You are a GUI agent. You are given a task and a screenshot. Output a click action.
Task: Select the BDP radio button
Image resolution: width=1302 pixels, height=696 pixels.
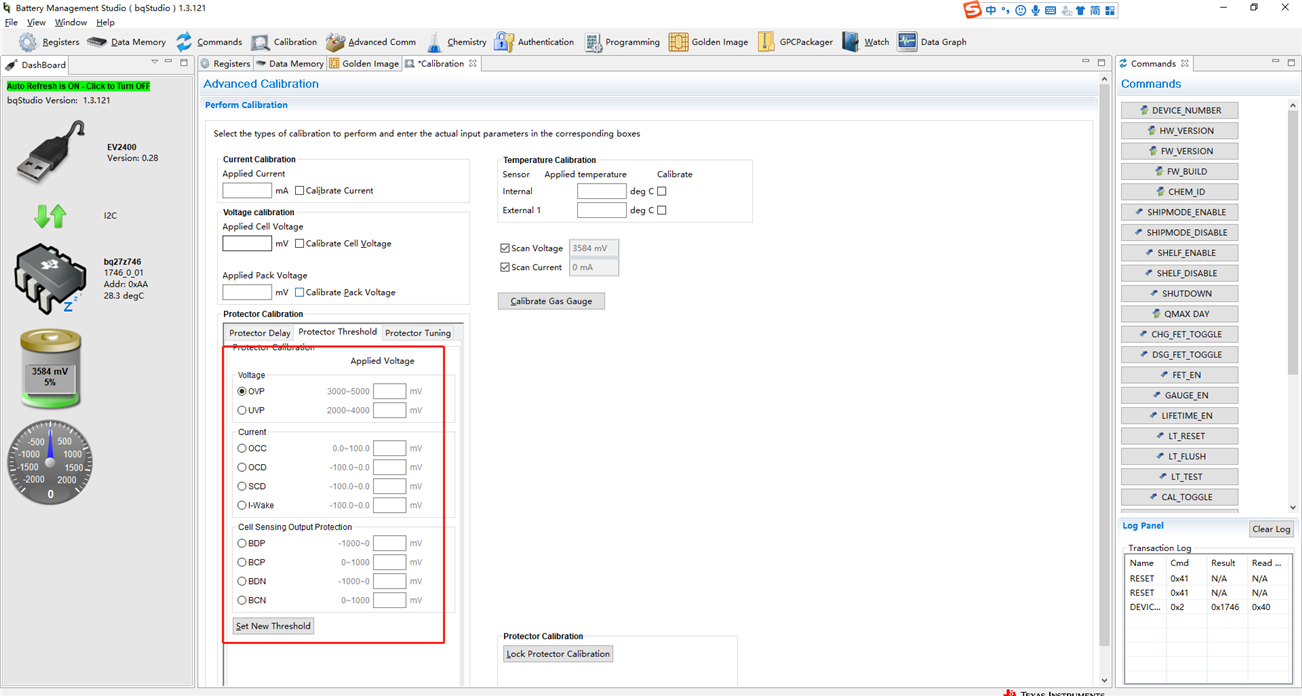(x=242, y=543)
